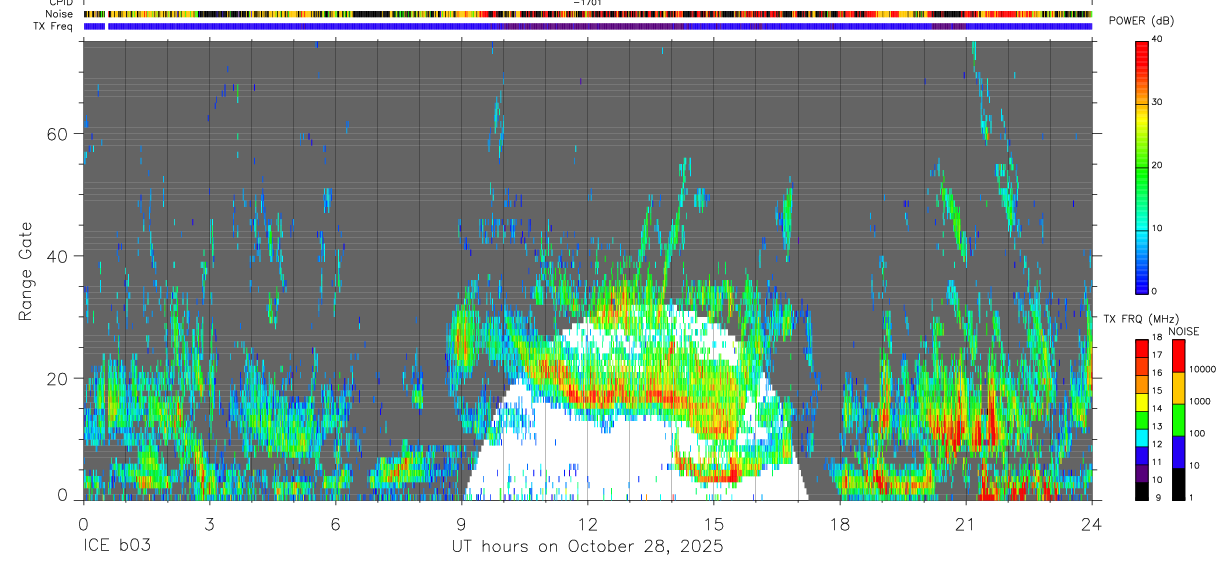Viewport: 1228px width, 567px height.
Task: Click the "9" tick on UT hours axis
Action: [461, 523]
